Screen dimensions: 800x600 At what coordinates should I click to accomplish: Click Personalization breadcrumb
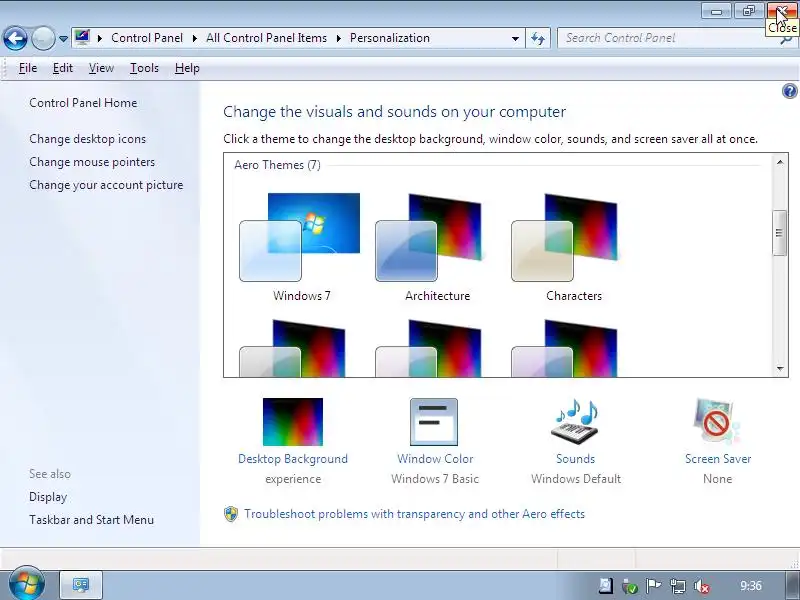click(x=390, y=38)
